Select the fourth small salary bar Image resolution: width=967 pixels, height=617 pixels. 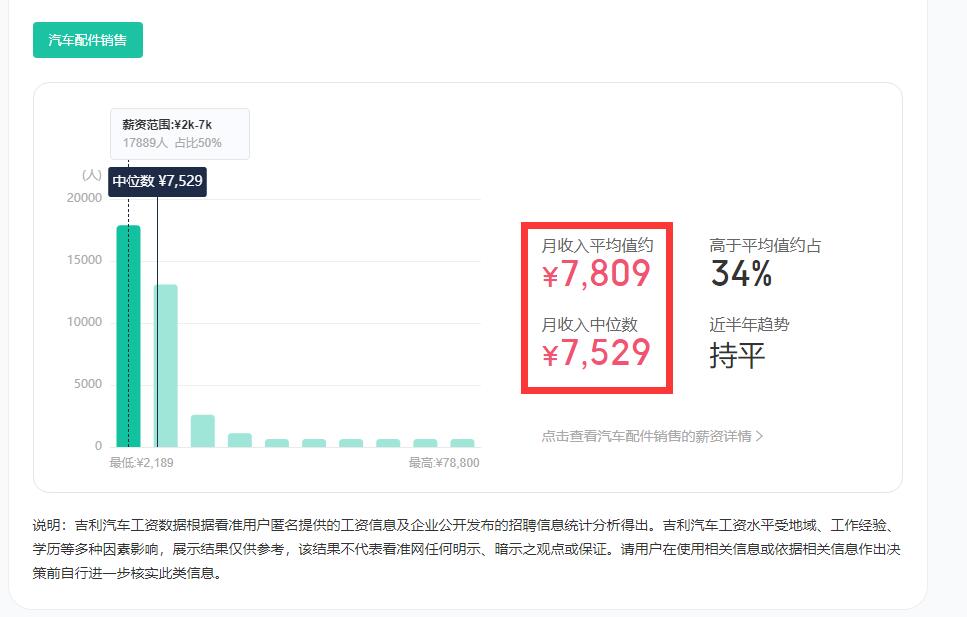tap(239, 440)
